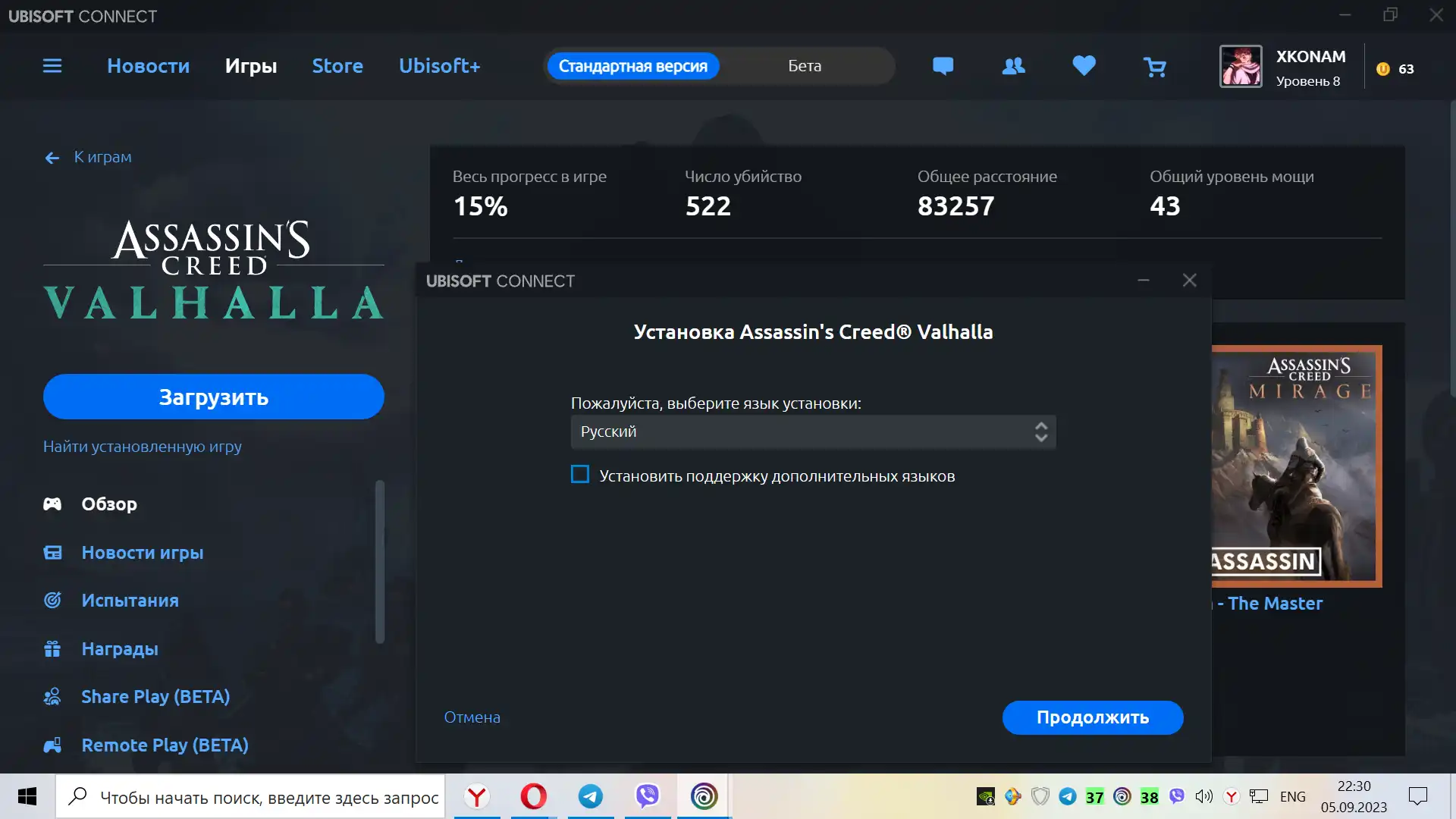Open the shopping cart icon
The width and height of the screenshot is (1456, 819).
1154,67
